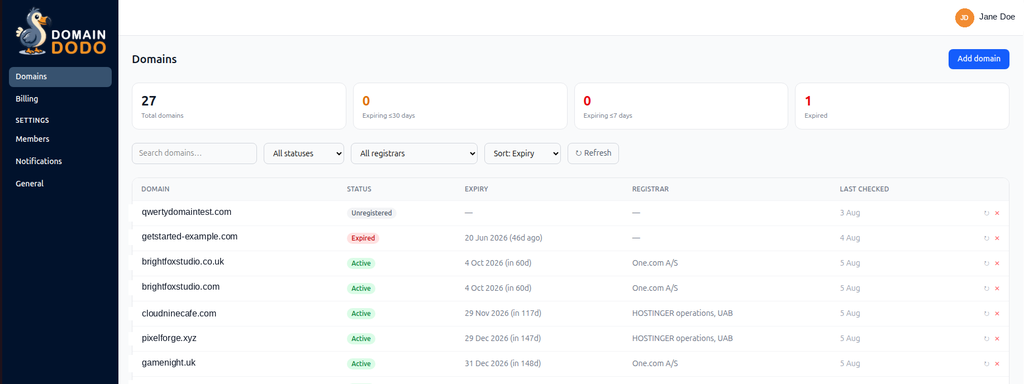
Task: Delete brightfoxstudio.com with red x
Action: [x=997, y=288]
